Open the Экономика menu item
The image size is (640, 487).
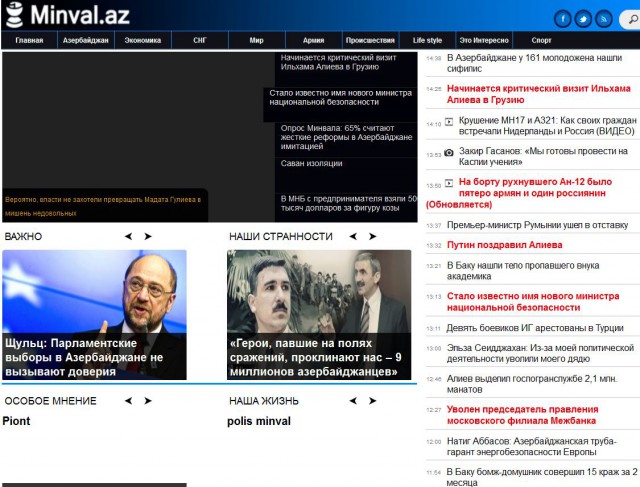143,40
